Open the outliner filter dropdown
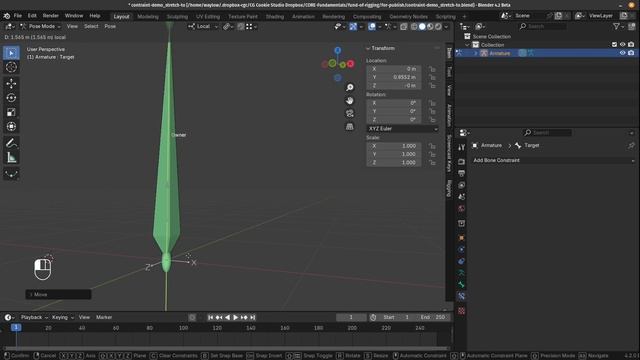The width and height of the screenshot is (640, 360). click(618, 27)
